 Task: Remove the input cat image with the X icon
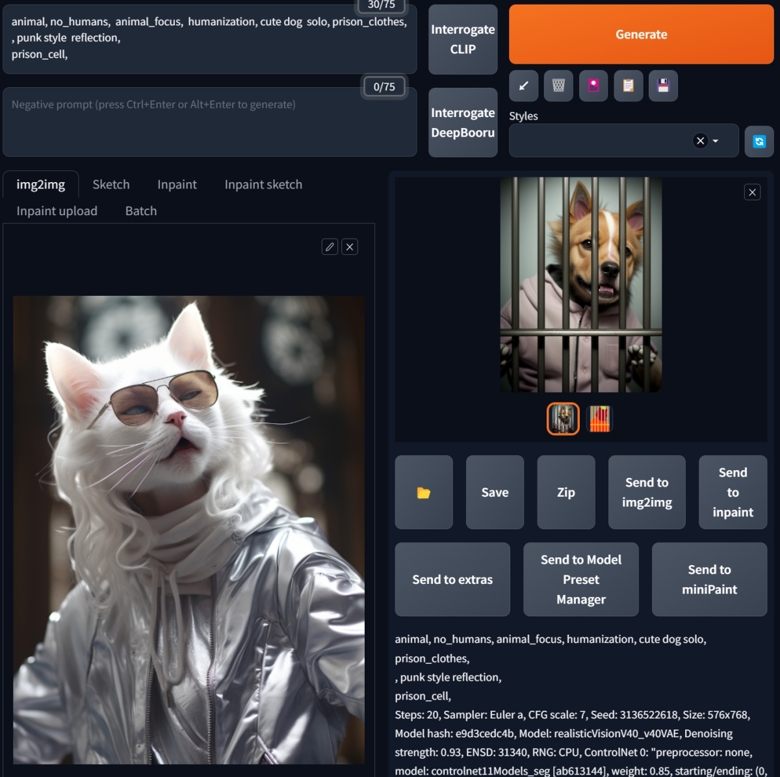(x=350, y=247)
